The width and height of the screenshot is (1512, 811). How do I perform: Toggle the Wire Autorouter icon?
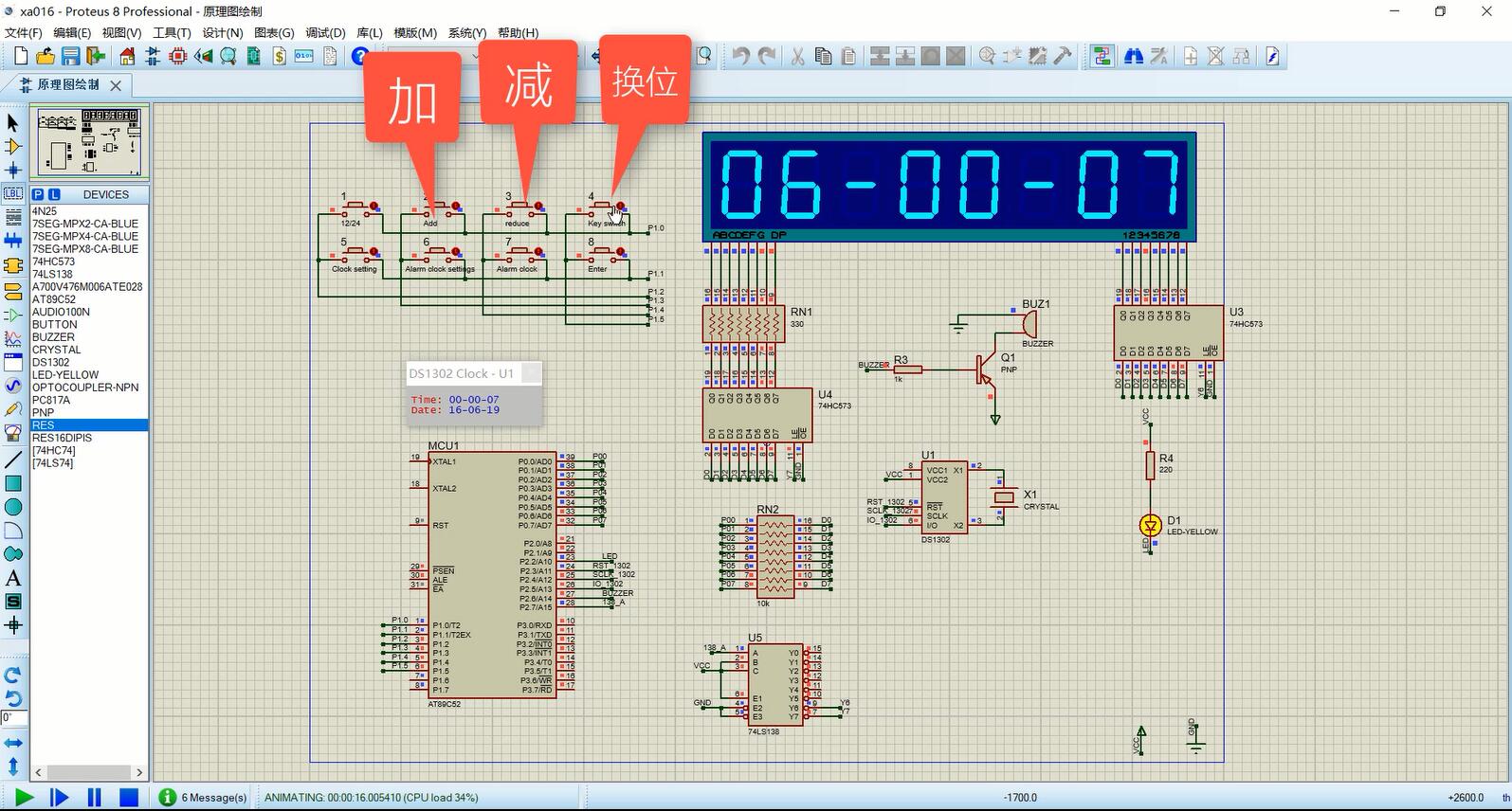(x=1102, y=57)
